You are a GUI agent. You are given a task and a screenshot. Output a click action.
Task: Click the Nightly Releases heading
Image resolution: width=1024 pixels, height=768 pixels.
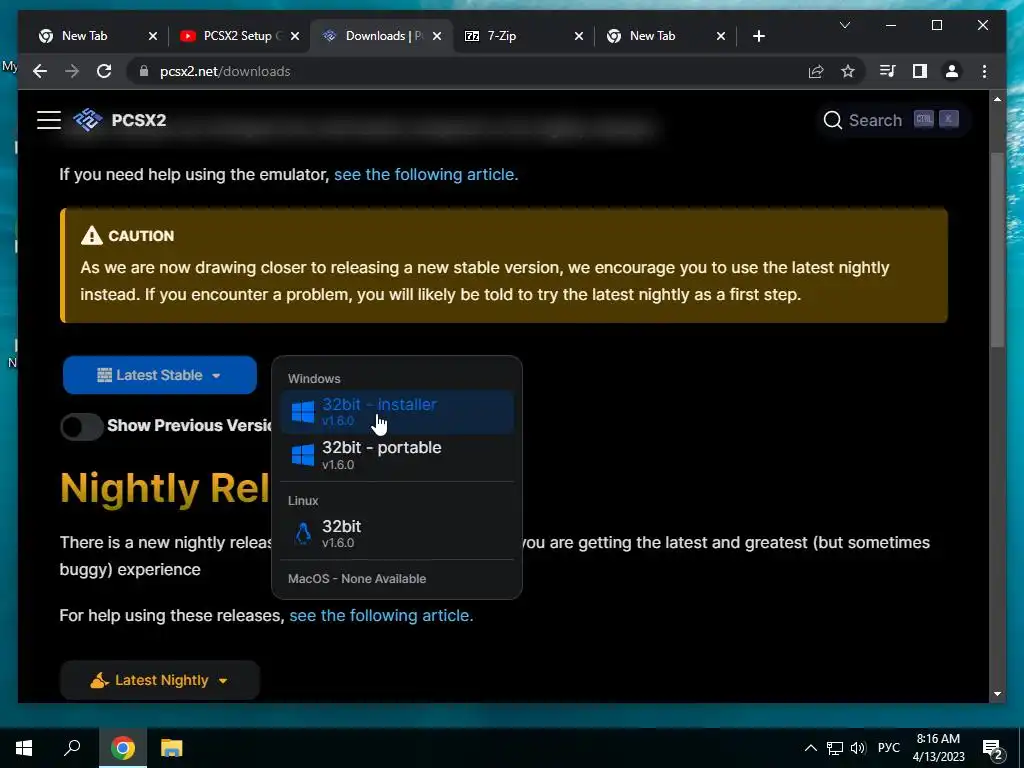tap(165, 488)
